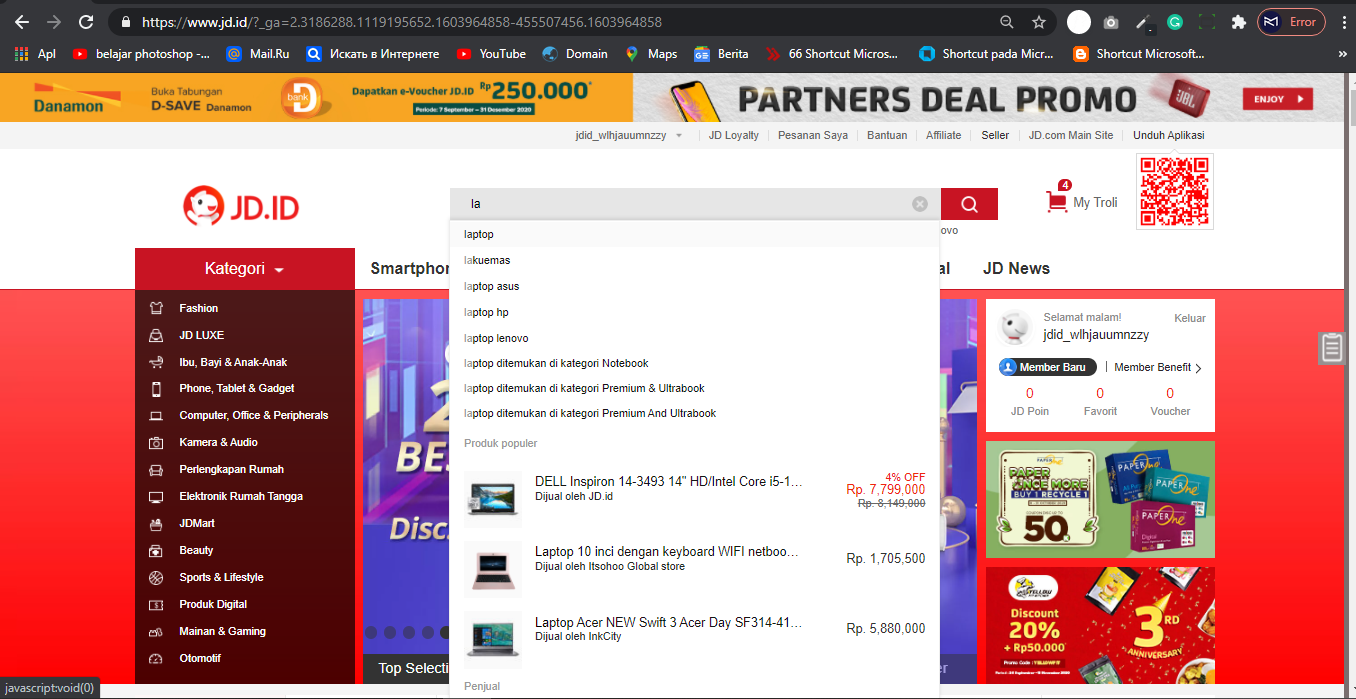Click the Otomotif gauge icon
This screenshot has height=699, width=1356.
click(x=156, y=658)
